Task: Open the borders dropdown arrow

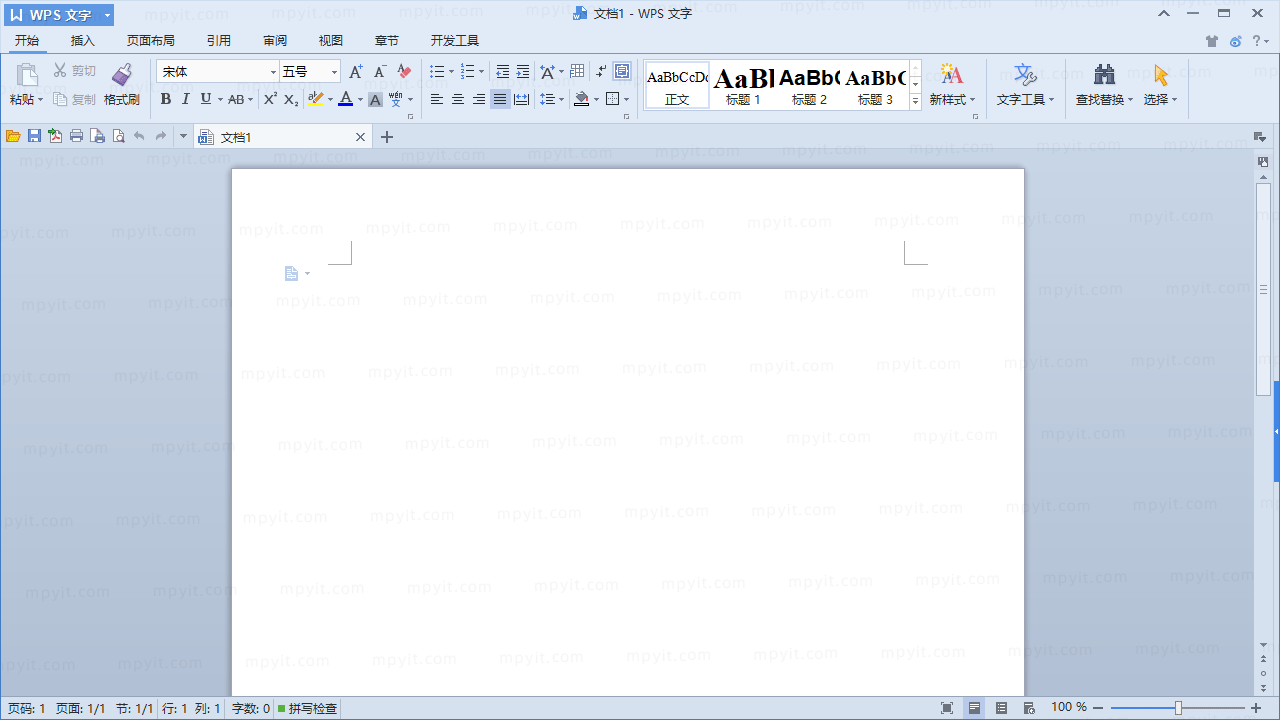Action: pos(627,99)
